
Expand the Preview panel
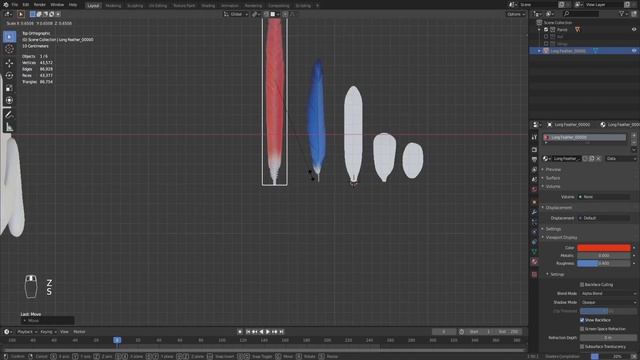point(553,169)
